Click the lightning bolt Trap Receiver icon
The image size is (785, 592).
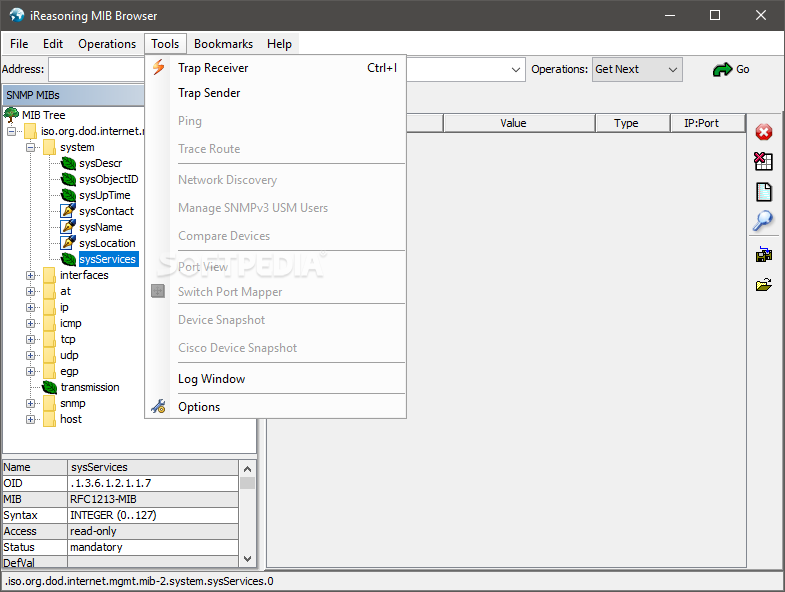pyautogui.click(x=158, y=67)
